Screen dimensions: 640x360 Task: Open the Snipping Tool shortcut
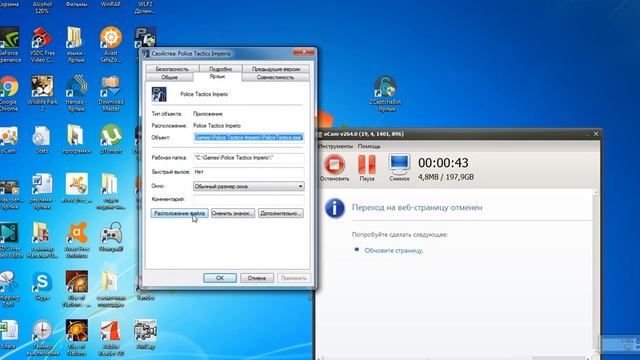[8, 289]
